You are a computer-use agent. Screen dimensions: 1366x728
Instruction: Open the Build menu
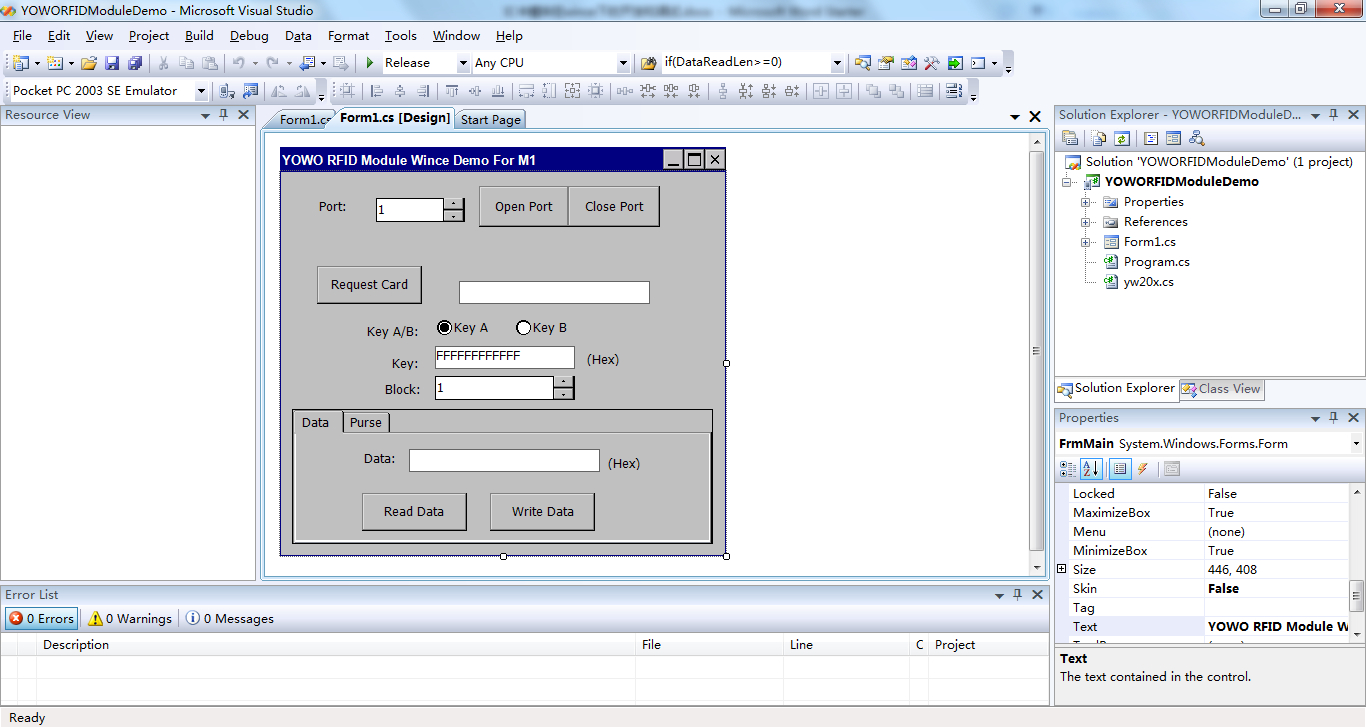(x=199, y=36)
